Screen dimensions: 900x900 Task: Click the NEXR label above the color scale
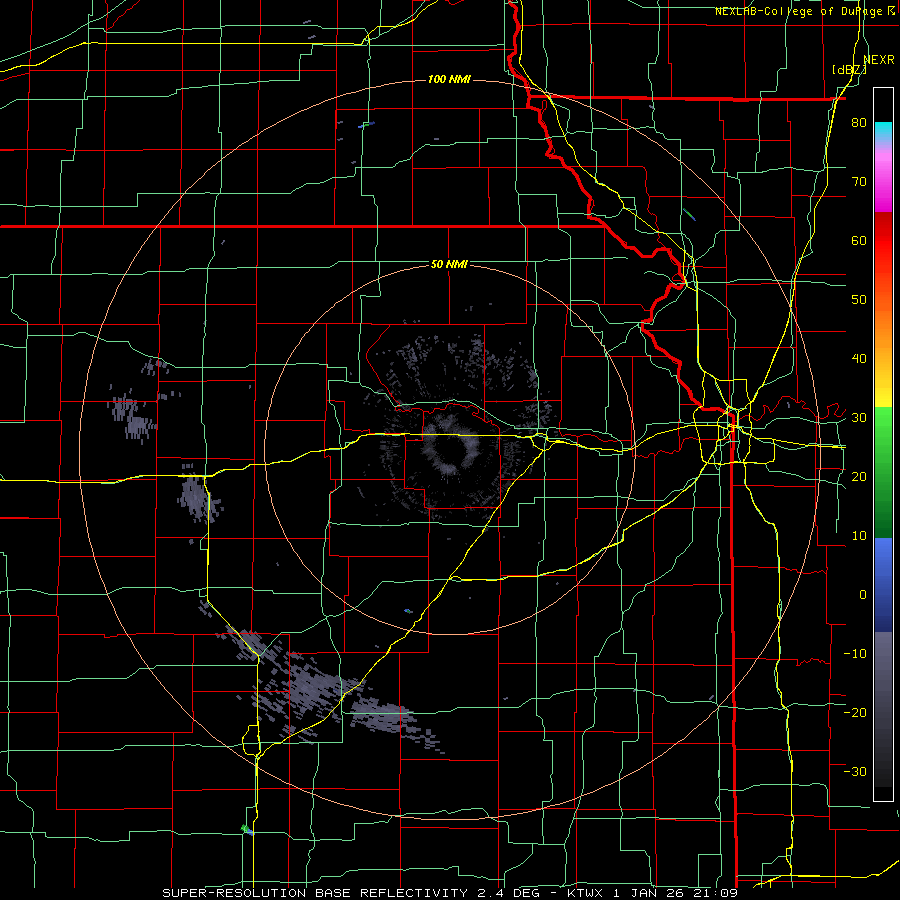tap(879, 60)
